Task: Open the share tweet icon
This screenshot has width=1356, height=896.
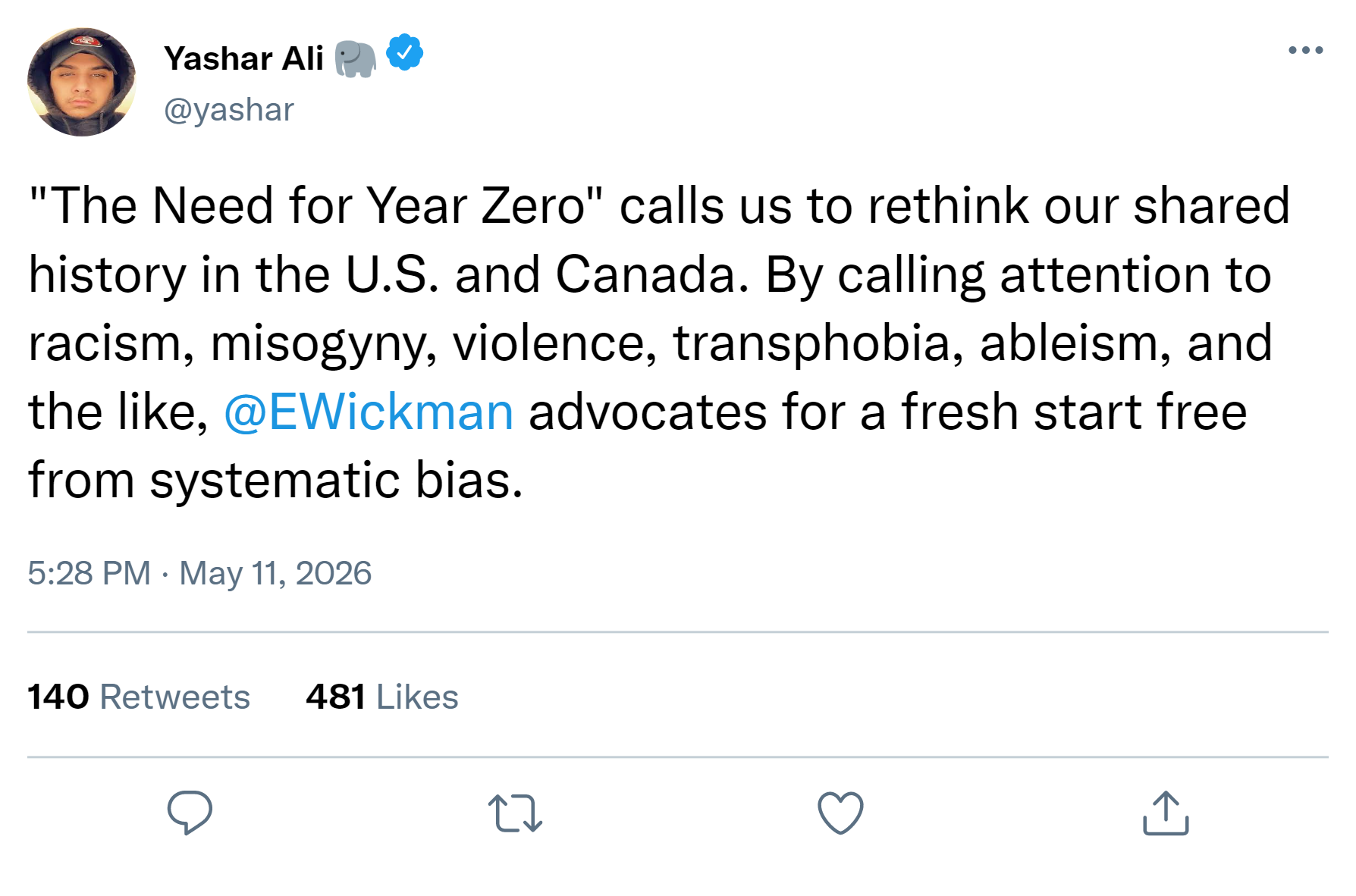Action: click(x=1166, y=813)
